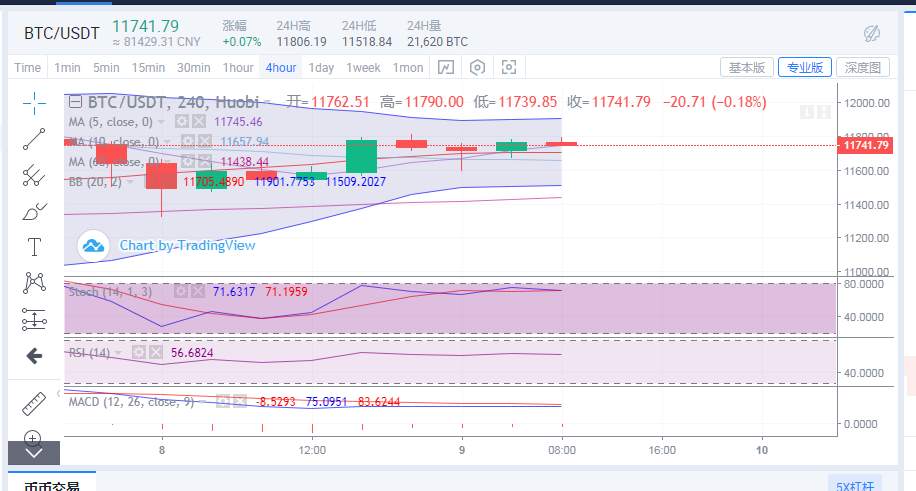Click the 11741.79 current price label on axis

click(865, 145)
